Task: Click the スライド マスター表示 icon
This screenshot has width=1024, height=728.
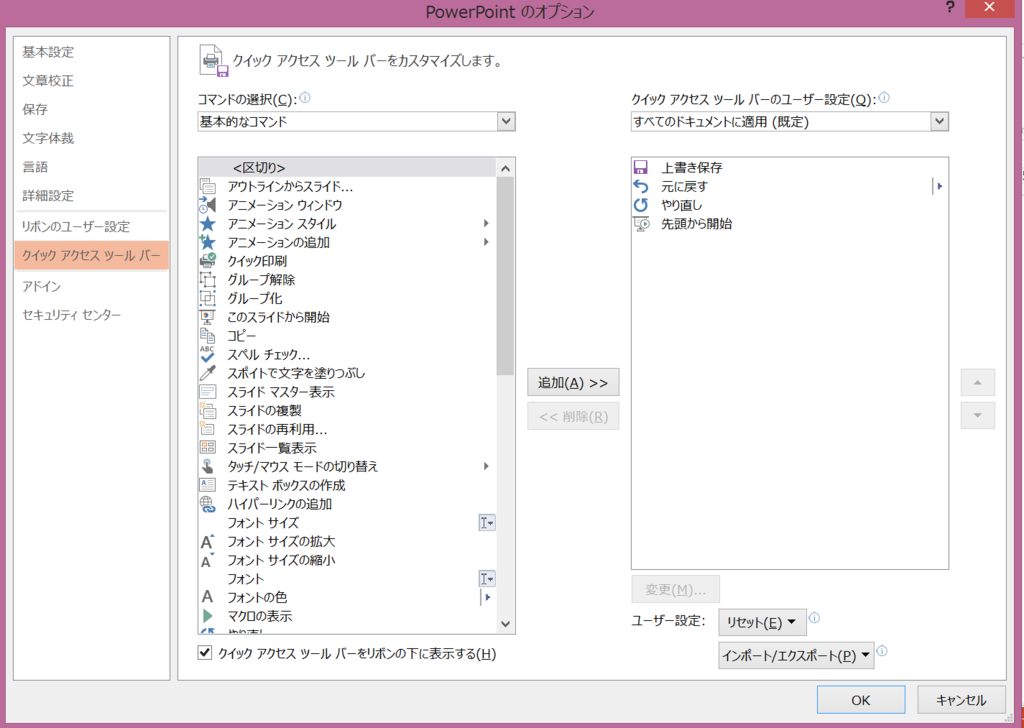Action: [x=210, y=391]
